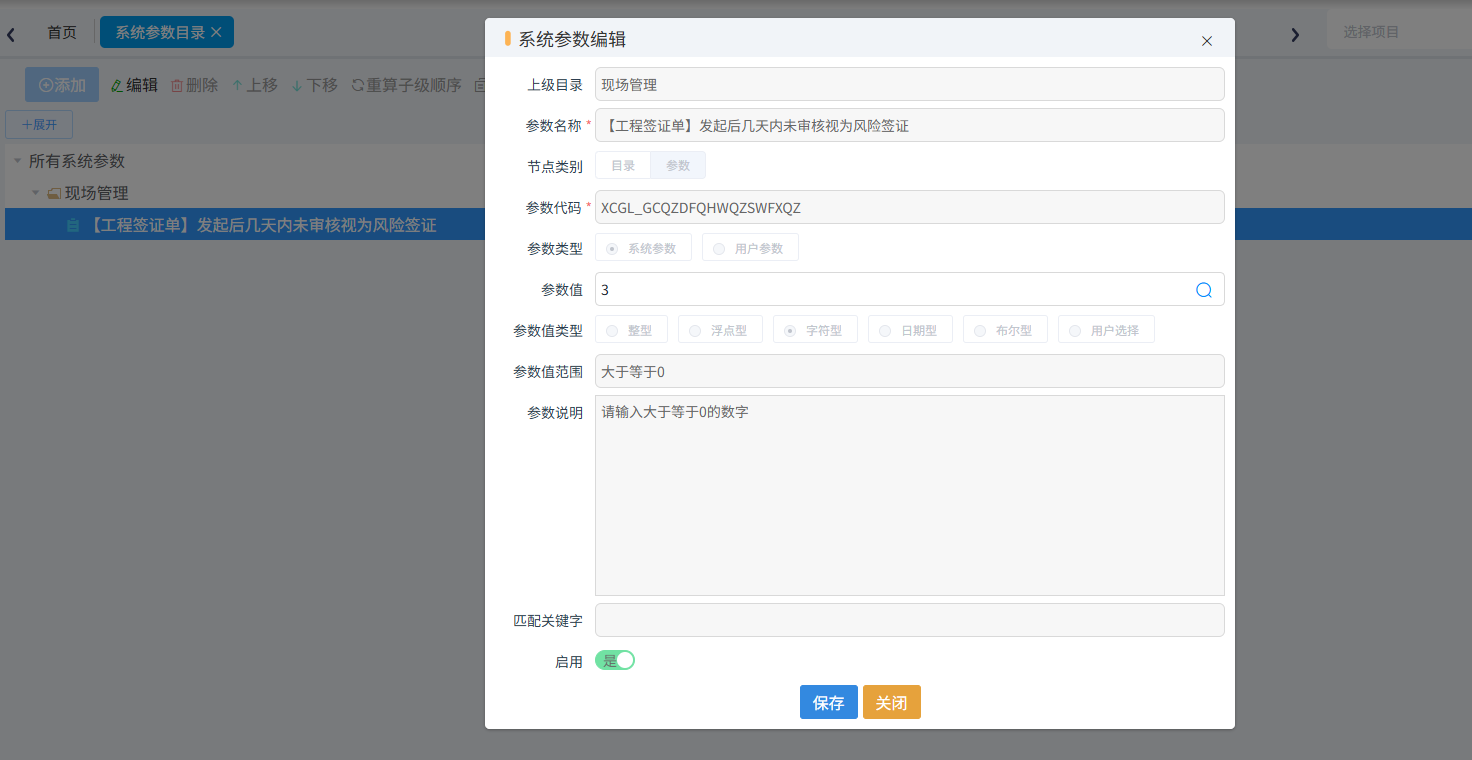1472x760 pixels.
Task: Click the 匹配关键字 input field
Action: [910, 620]
